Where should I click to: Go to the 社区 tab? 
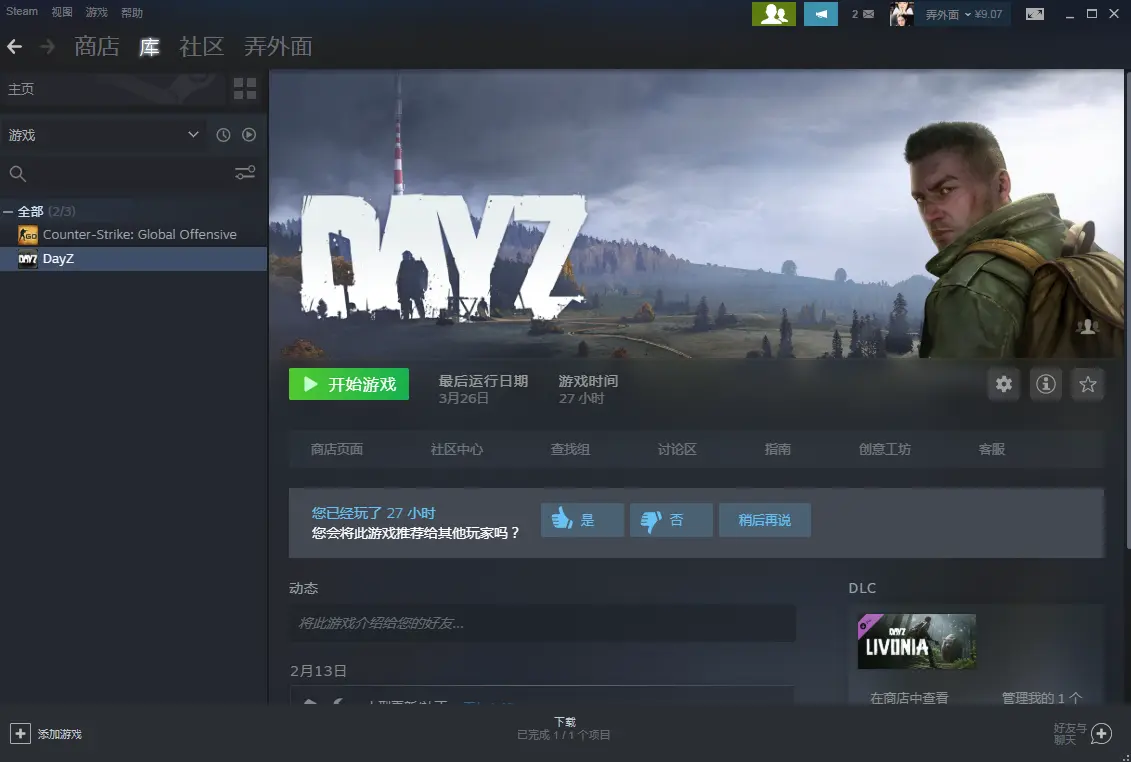(201, 47)
